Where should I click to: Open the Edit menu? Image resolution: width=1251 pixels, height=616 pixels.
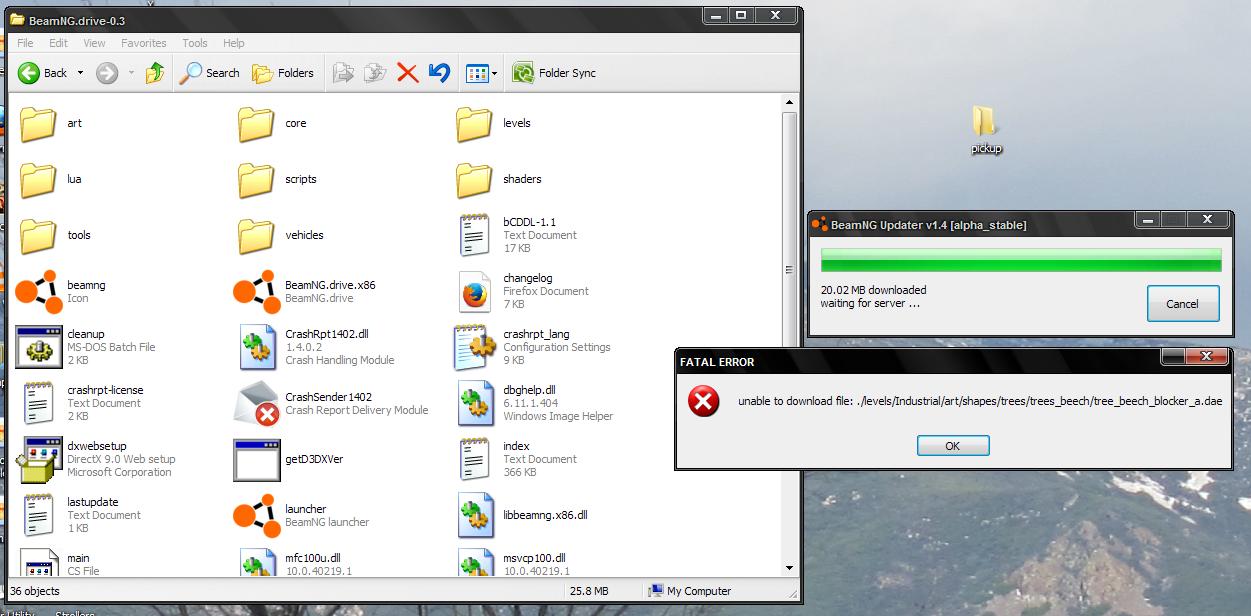(59, 43)
